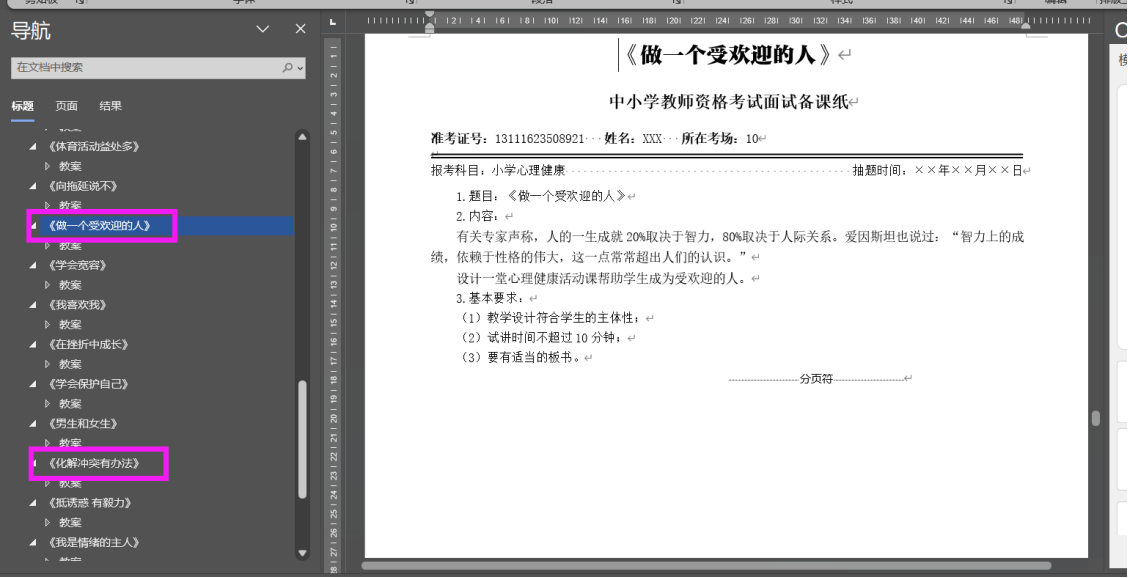Switch to the 页面 tab
This screenshot has width=1128, height=578.
(66, 105)
